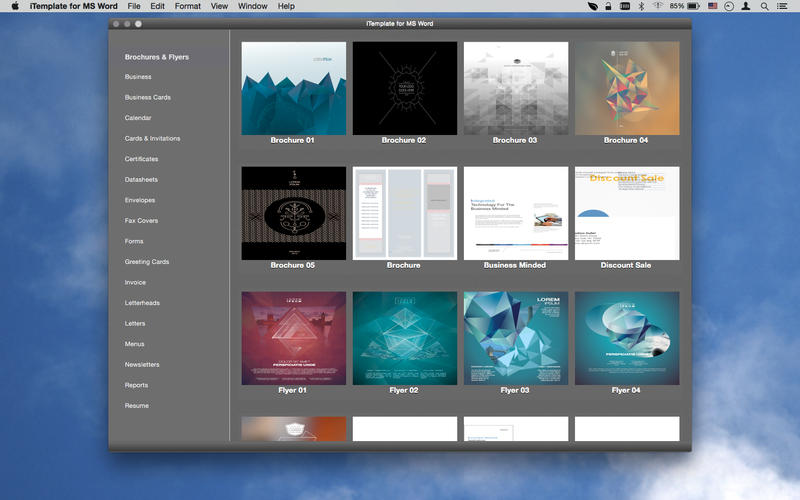800x500 pixels.
Task: Open the Spotlight search icon
Action: (764, 6)
